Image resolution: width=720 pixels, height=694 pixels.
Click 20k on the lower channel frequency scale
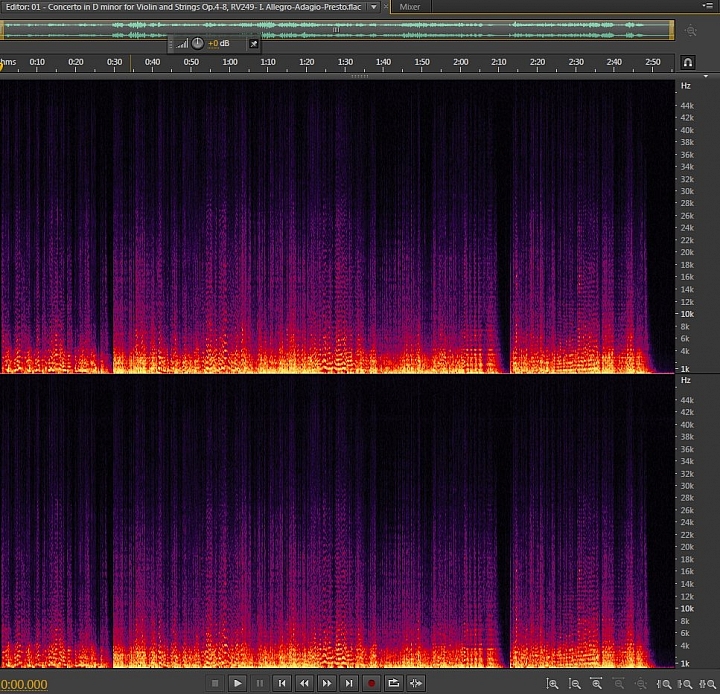687,547
